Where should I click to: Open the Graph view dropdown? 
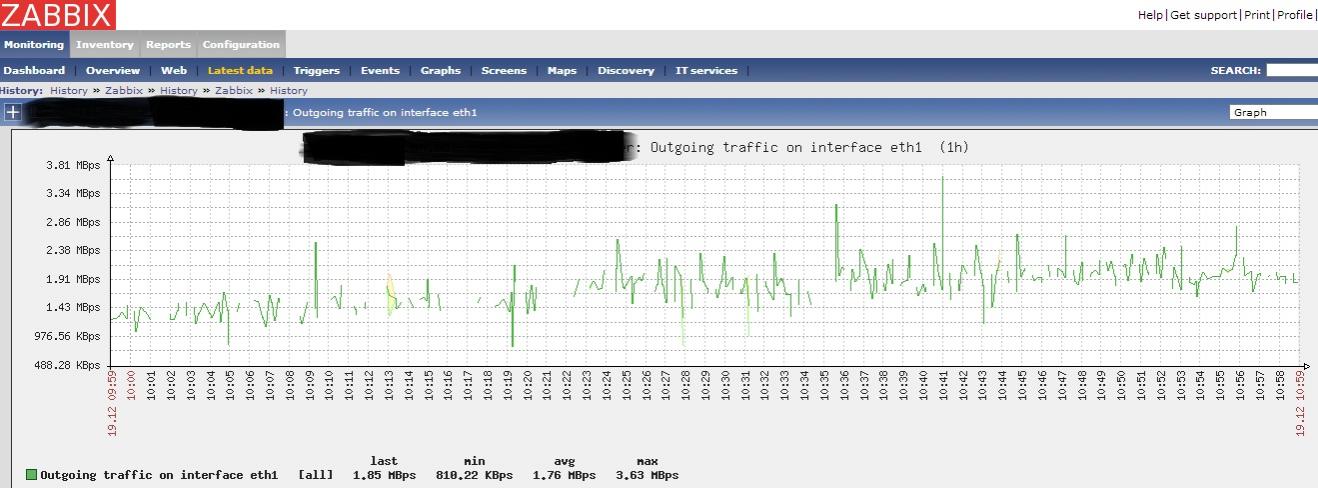(x=1274, y=112)
